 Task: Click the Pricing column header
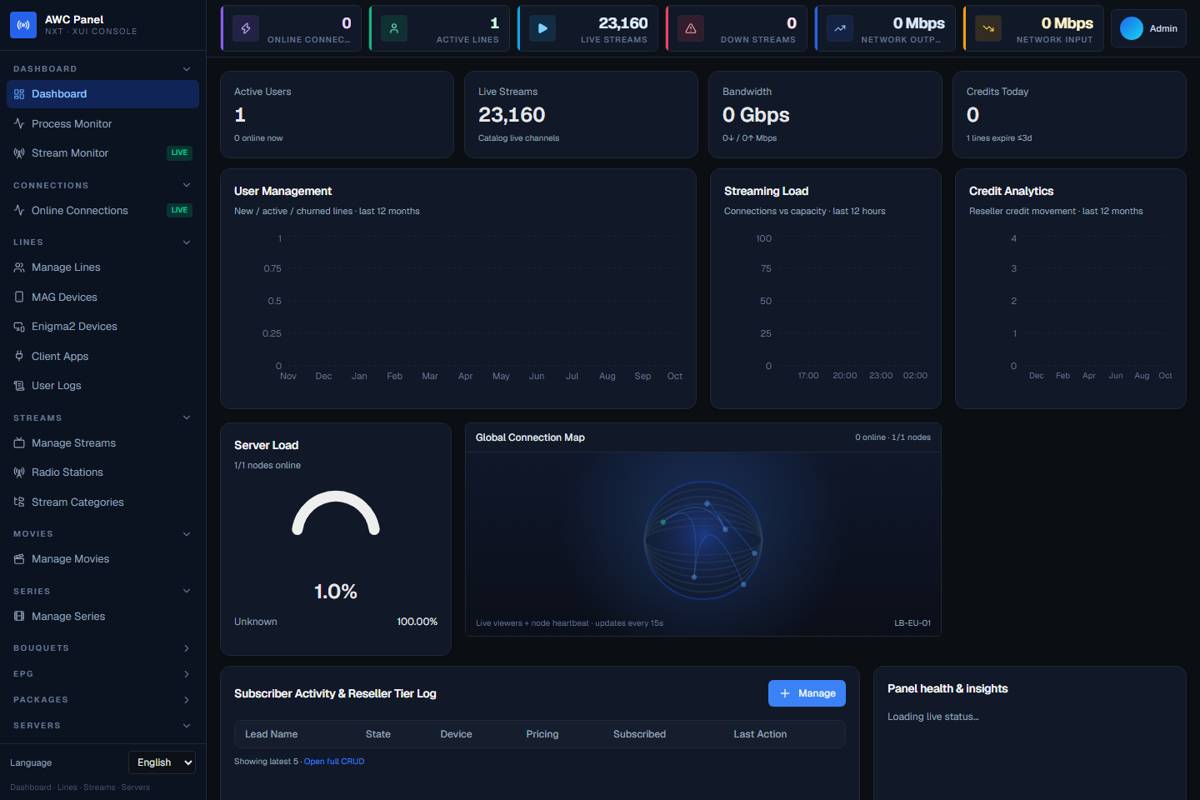pos(542,734)
